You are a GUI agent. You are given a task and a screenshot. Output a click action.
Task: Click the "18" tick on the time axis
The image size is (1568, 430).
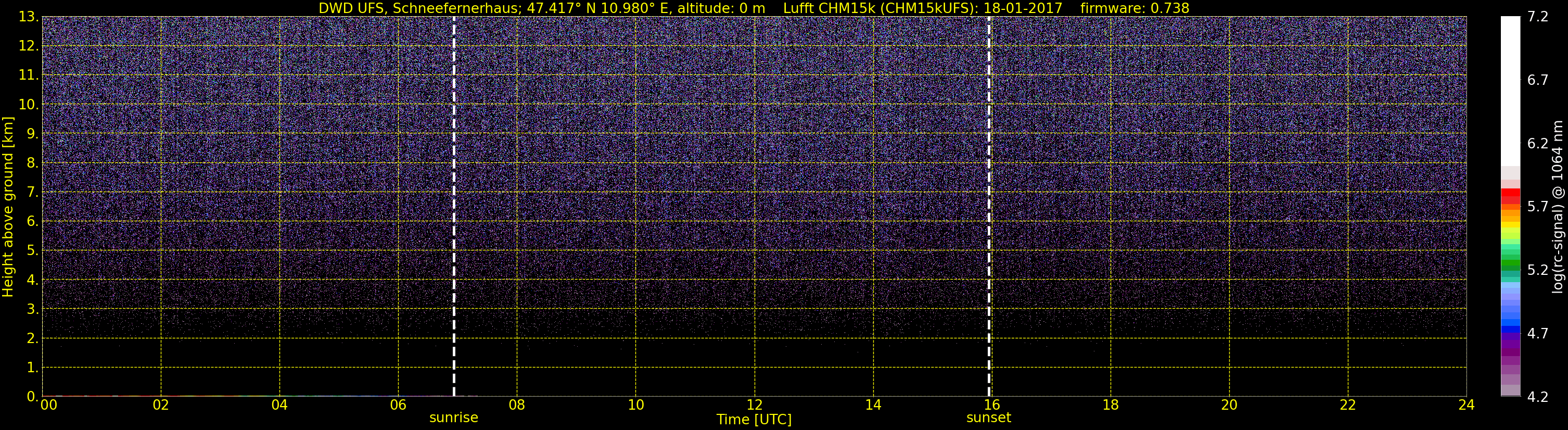pos(1110,405)
